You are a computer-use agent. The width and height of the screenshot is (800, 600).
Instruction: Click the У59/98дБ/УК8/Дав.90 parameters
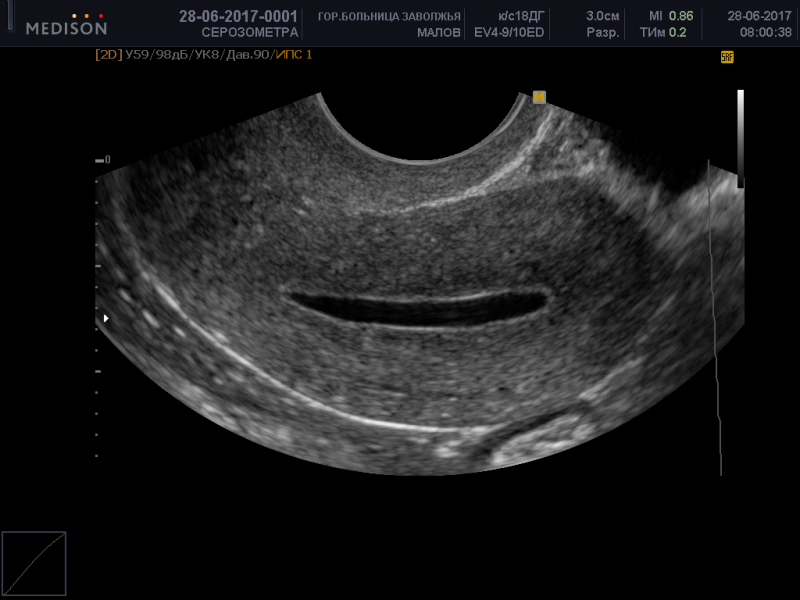199,55
